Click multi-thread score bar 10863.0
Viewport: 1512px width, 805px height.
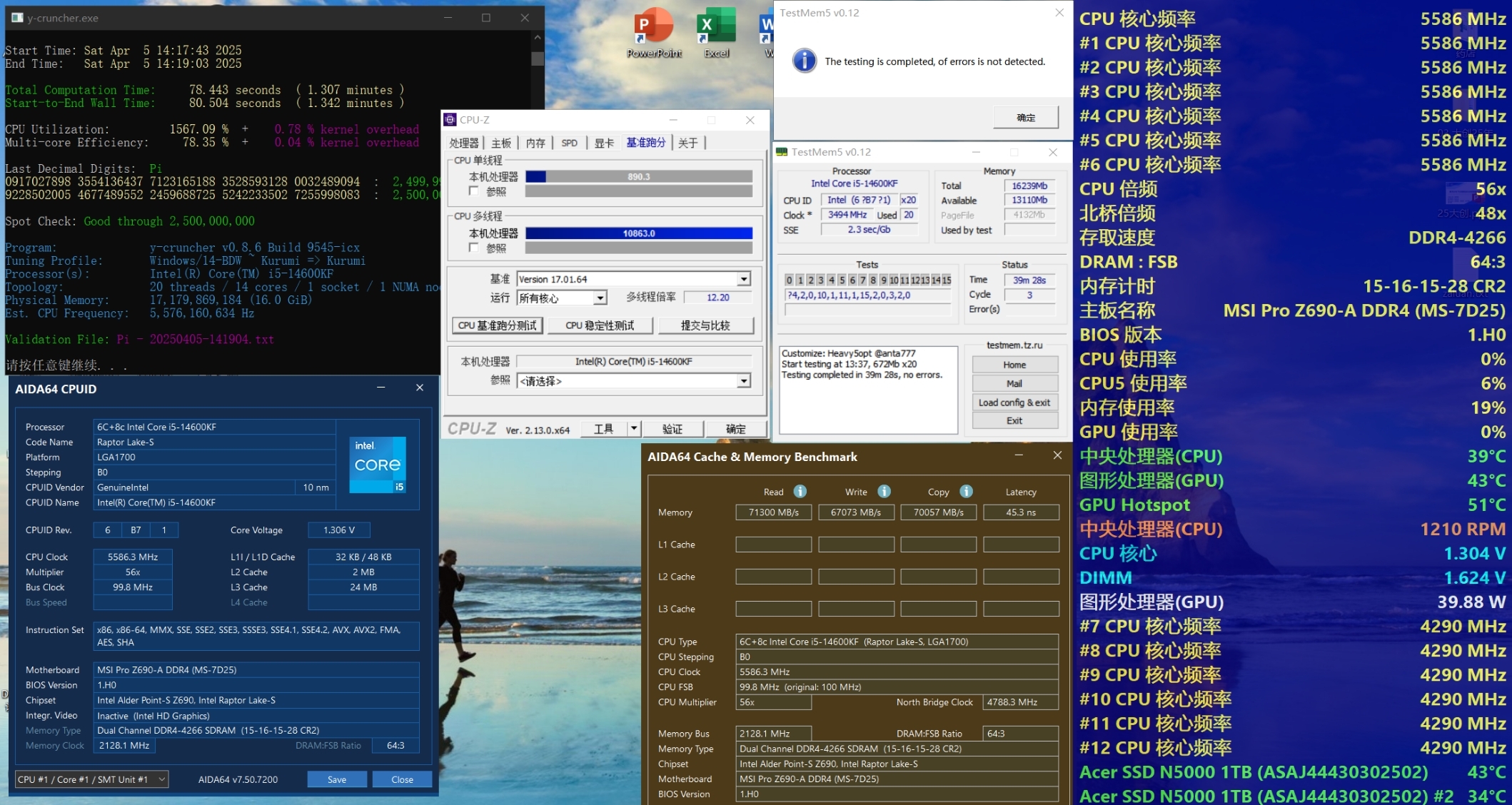tap(639, 233)
